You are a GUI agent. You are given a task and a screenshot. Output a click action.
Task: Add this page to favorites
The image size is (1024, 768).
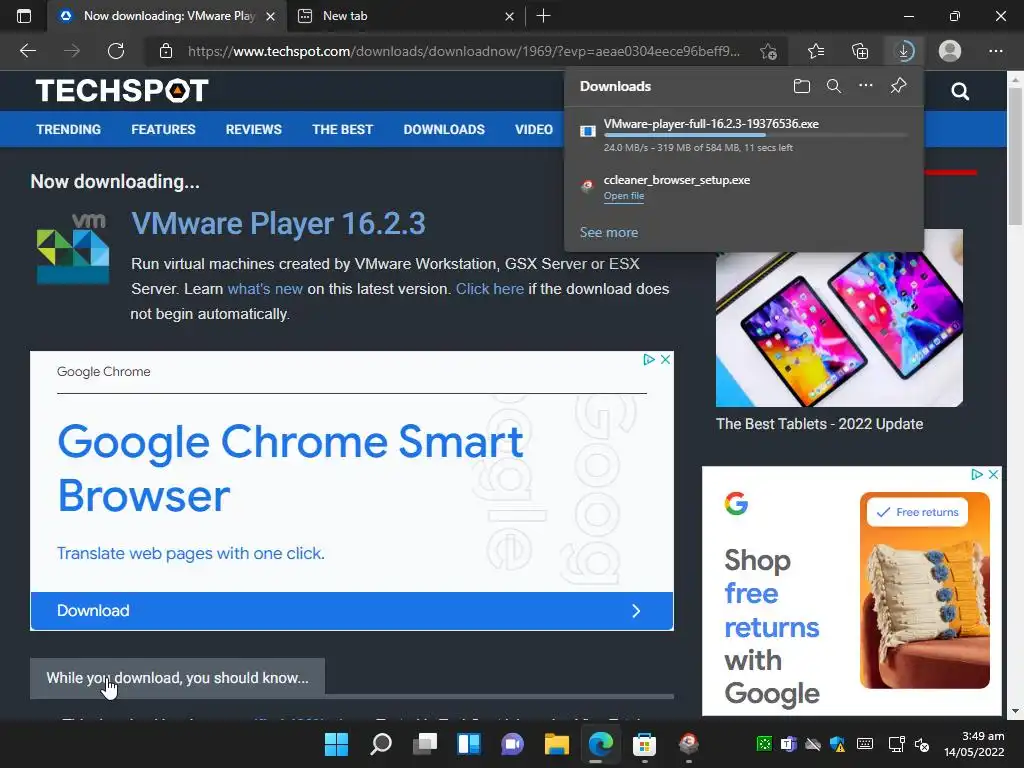(x=769, y=51)
